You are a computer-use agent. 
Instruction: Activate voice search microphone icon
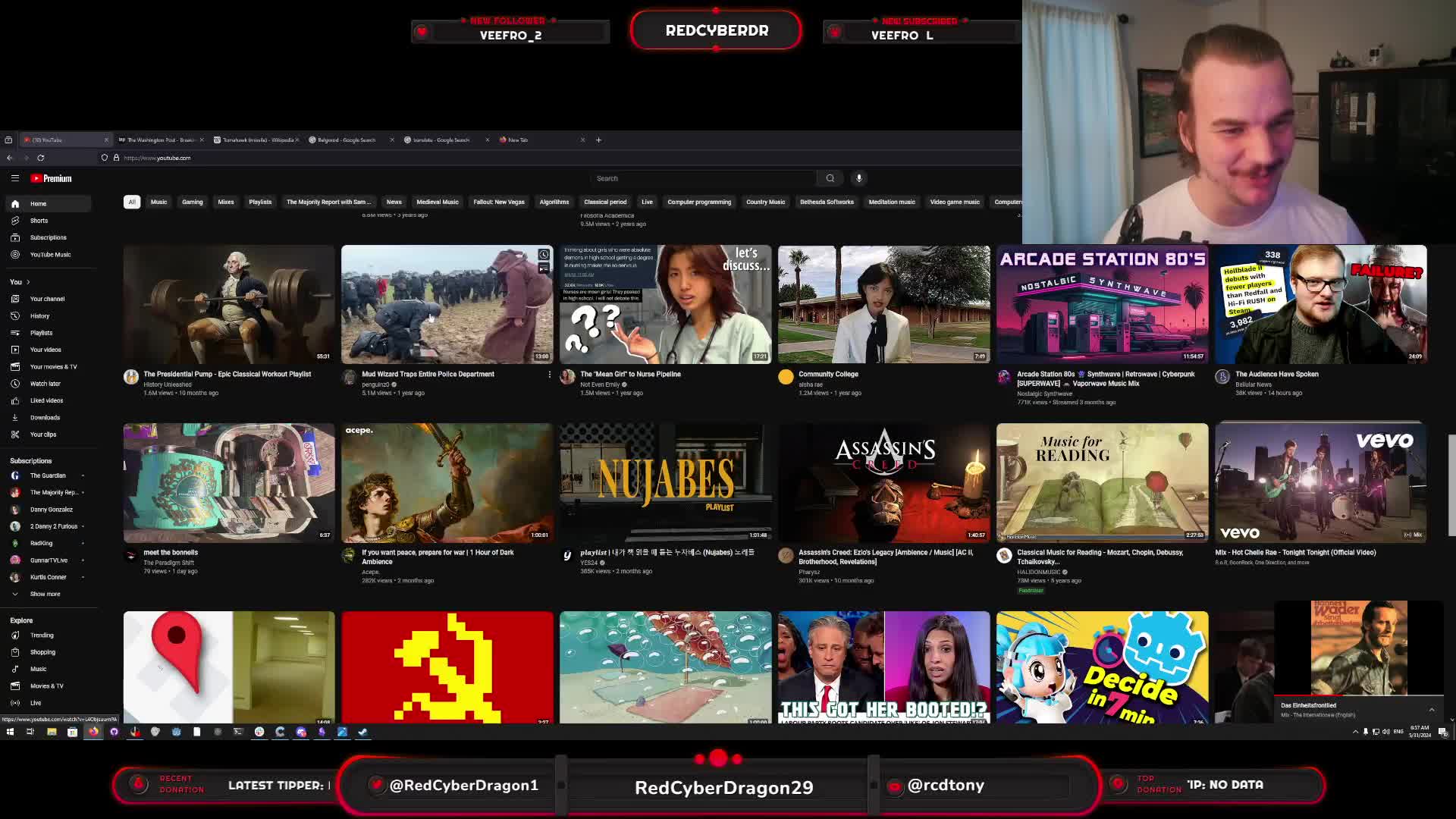coord(858,178)
